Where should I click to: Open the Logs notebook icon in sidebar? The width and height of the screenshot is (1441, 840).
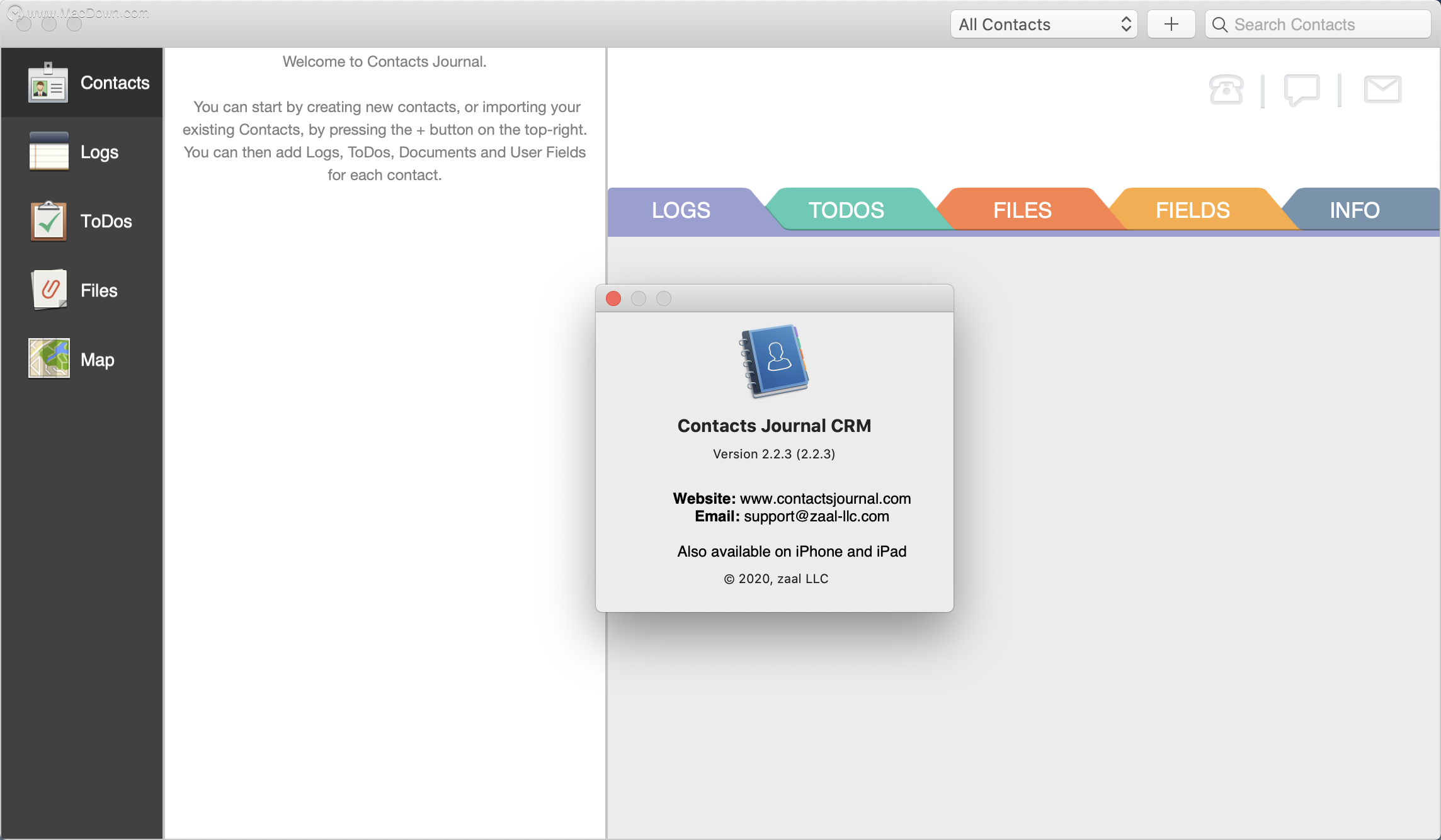(48, 151)
